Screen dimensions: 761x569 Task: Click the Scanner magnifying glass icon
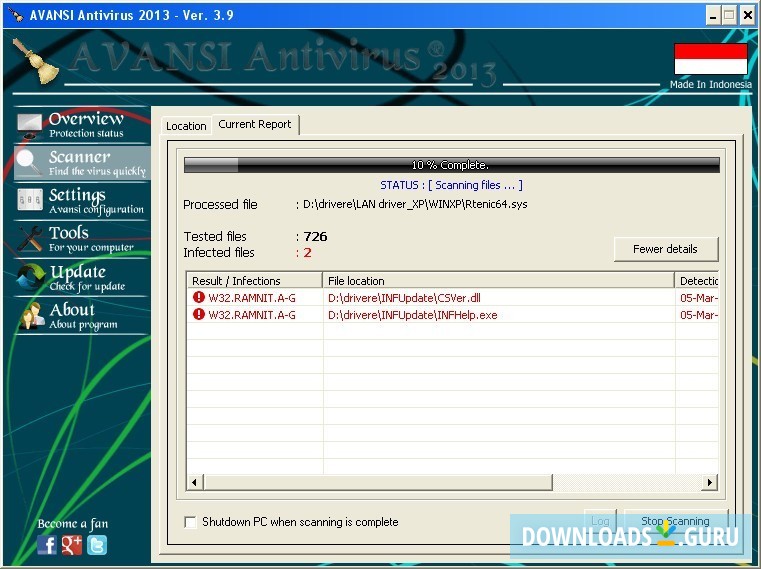coord(29,163)
